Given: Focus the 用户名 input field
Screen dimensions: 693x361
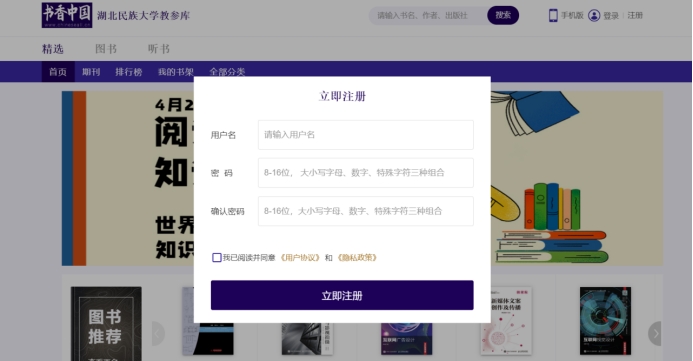Looking at the screenshot, I should coord(366,135).
